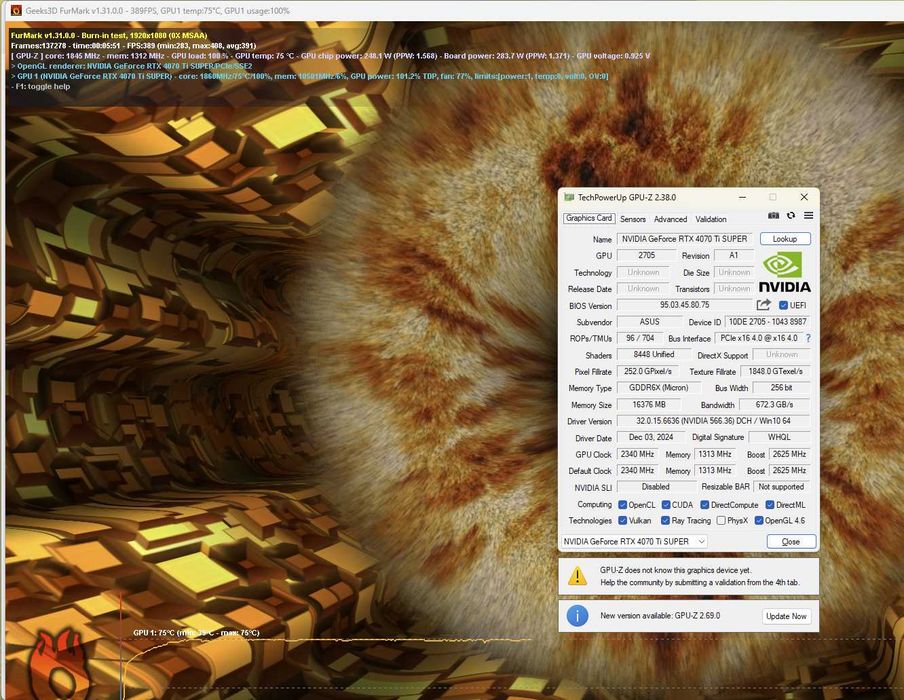Open the GPU selection dropdown
The height and width of the screenshot is (700, 904).
(634, 541)
